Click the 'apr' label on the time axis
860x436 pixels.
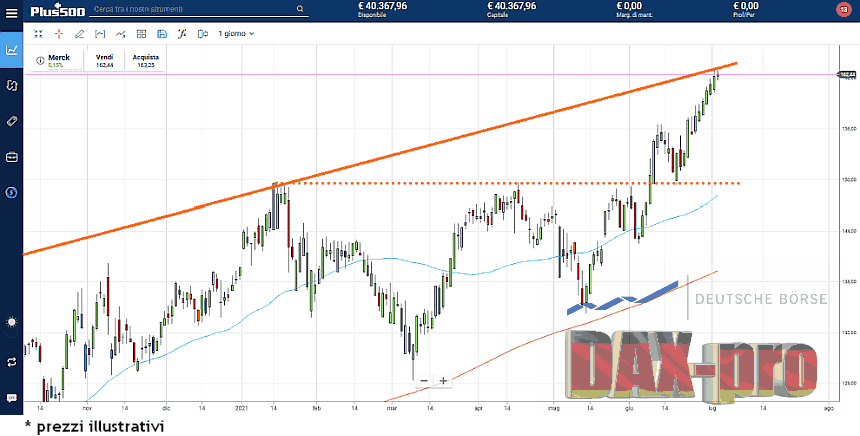click(x=478, y=409)
